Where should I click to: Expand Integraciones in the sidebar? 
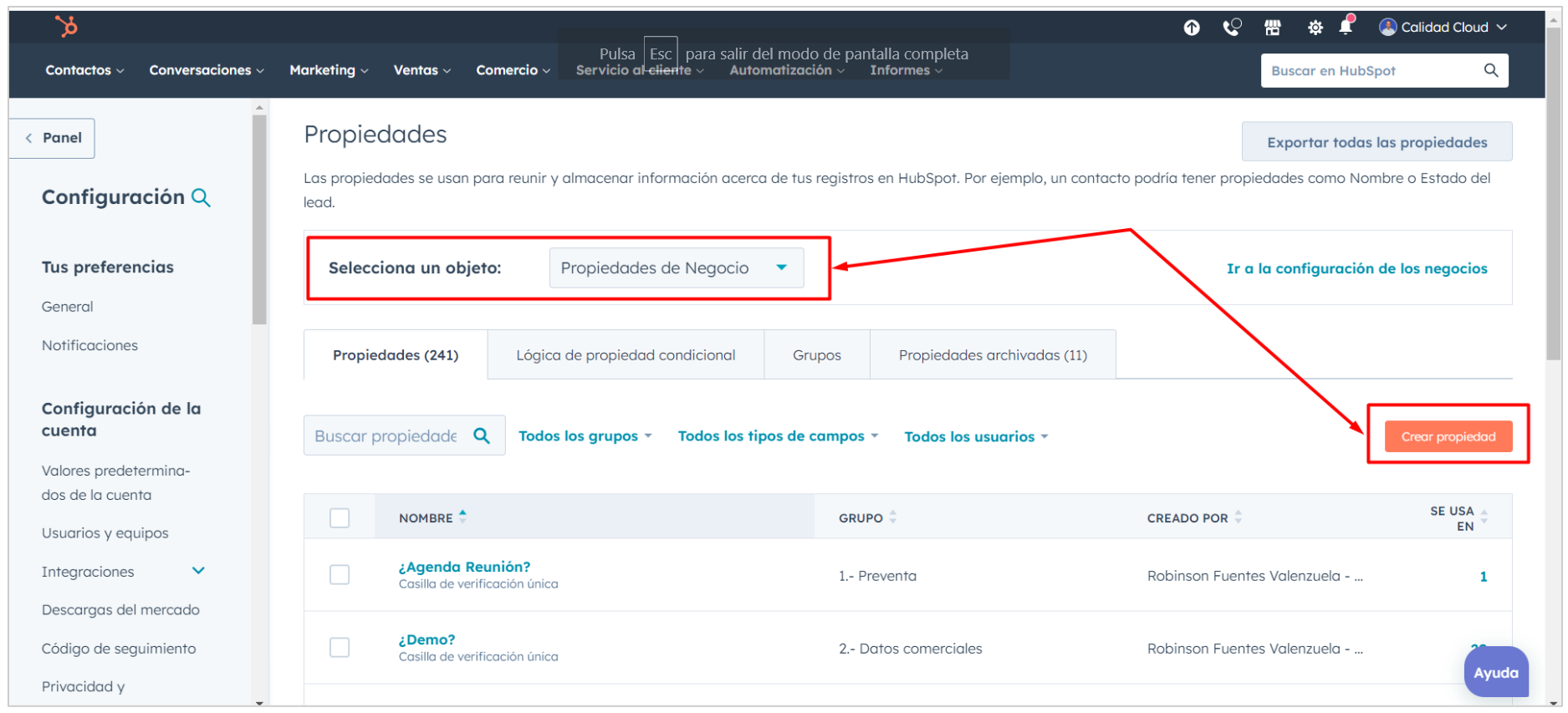tap(198, 572)
